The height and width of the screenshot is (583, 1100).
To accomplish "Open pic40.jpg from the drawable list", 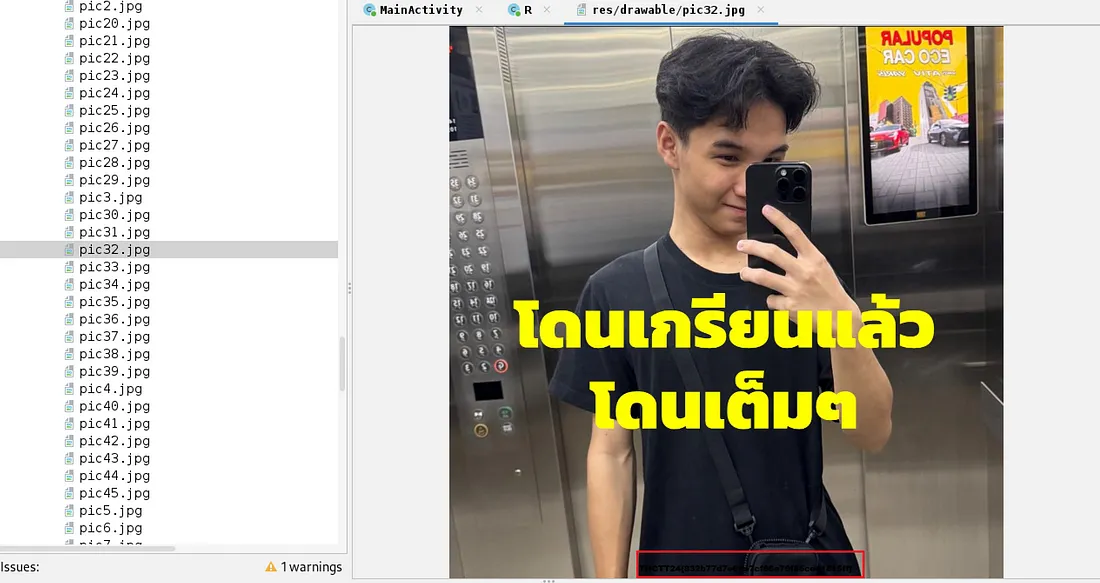I will tap(114, 406).
